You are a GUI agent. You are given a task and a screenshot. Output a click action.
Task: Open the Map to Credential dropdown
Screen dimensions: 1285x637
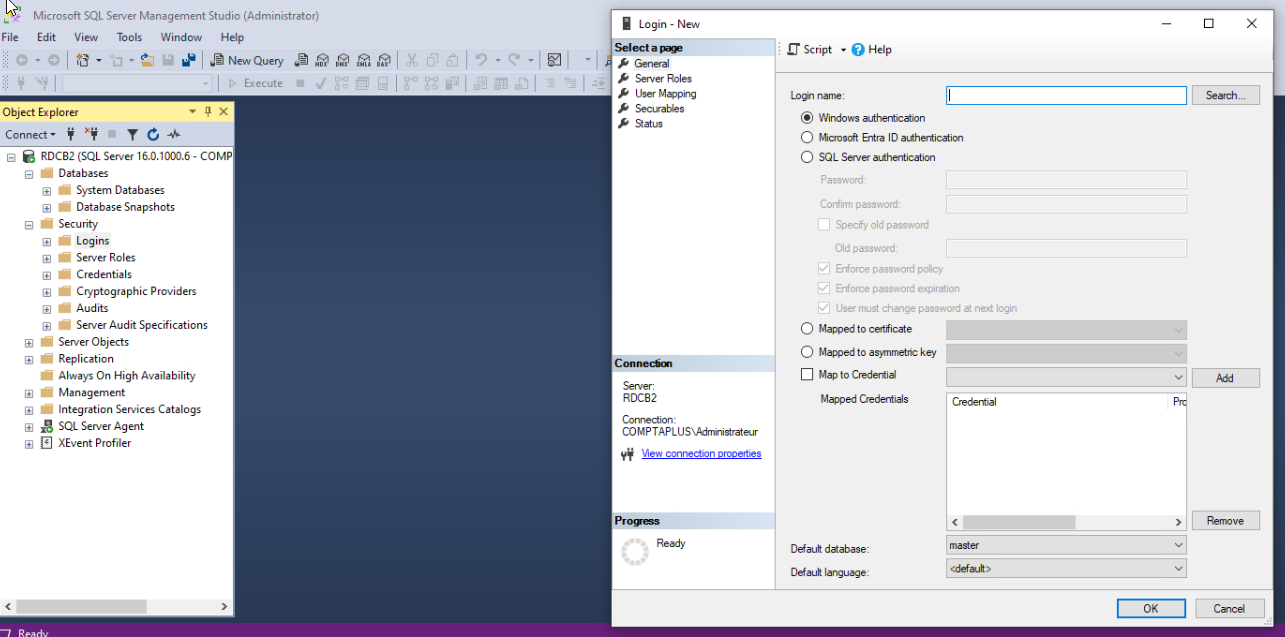click(1178, 377)
